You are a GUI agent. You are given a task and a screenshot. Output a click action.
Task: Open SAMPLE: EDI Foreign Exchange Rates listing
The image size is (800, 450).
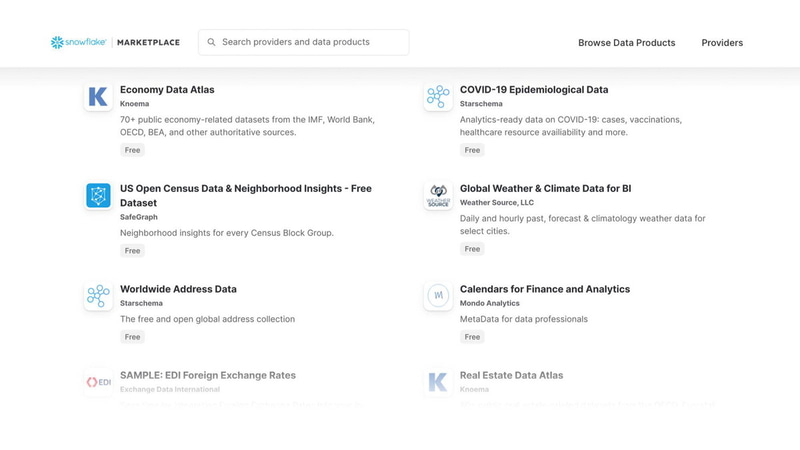208,376
